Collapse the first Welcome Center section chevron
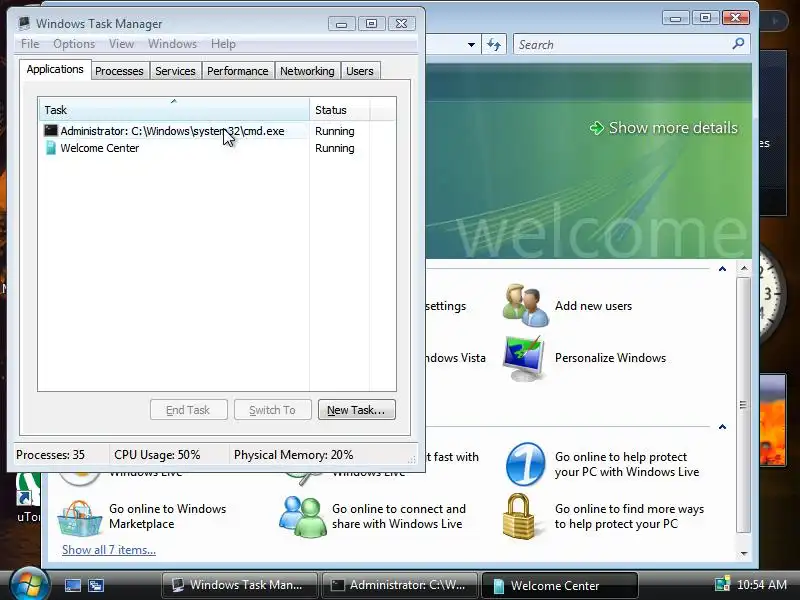The image size is (800, 600). tap(722, 268)
